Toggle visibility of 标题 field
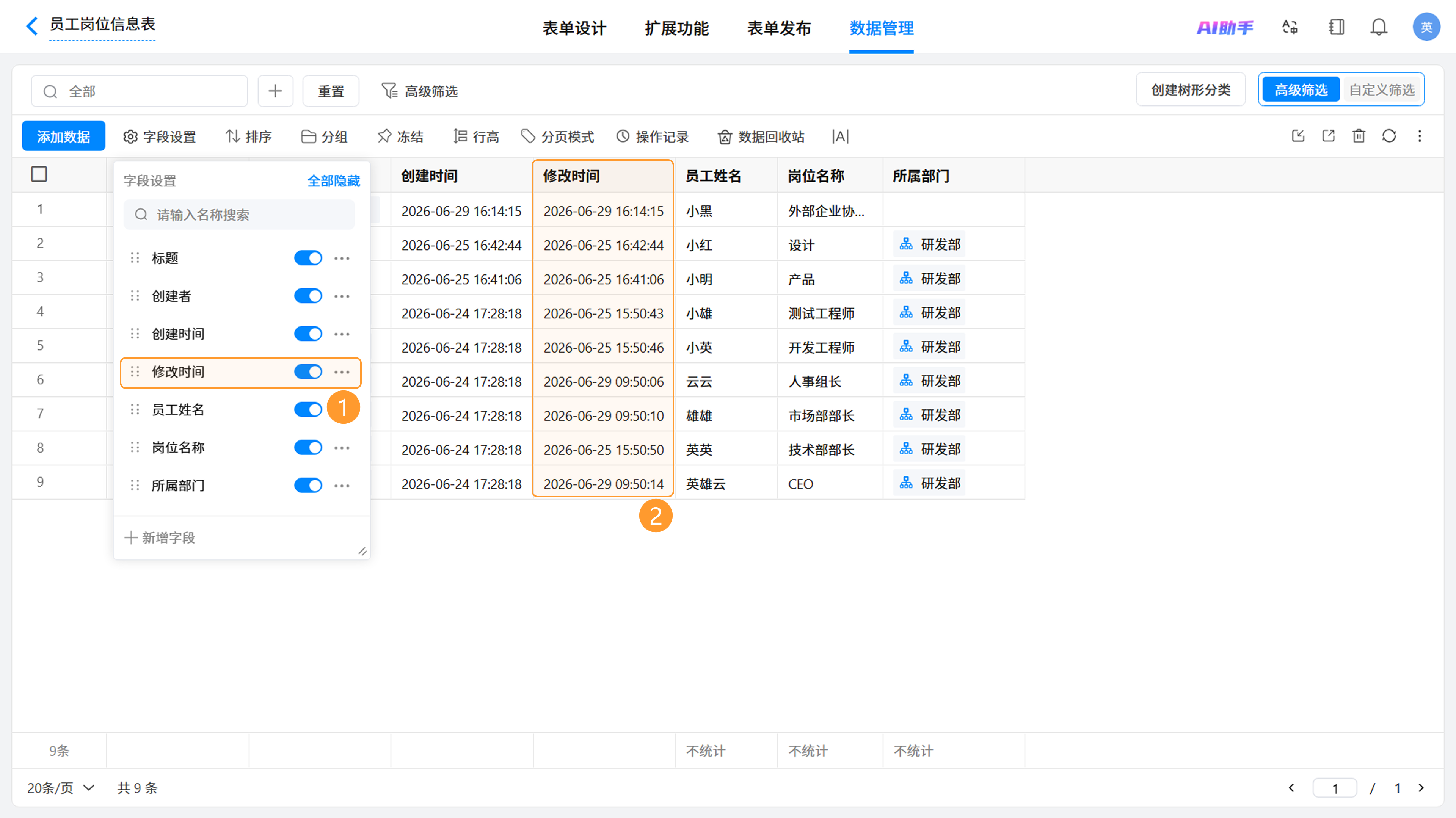 click(x=308, y=258)
